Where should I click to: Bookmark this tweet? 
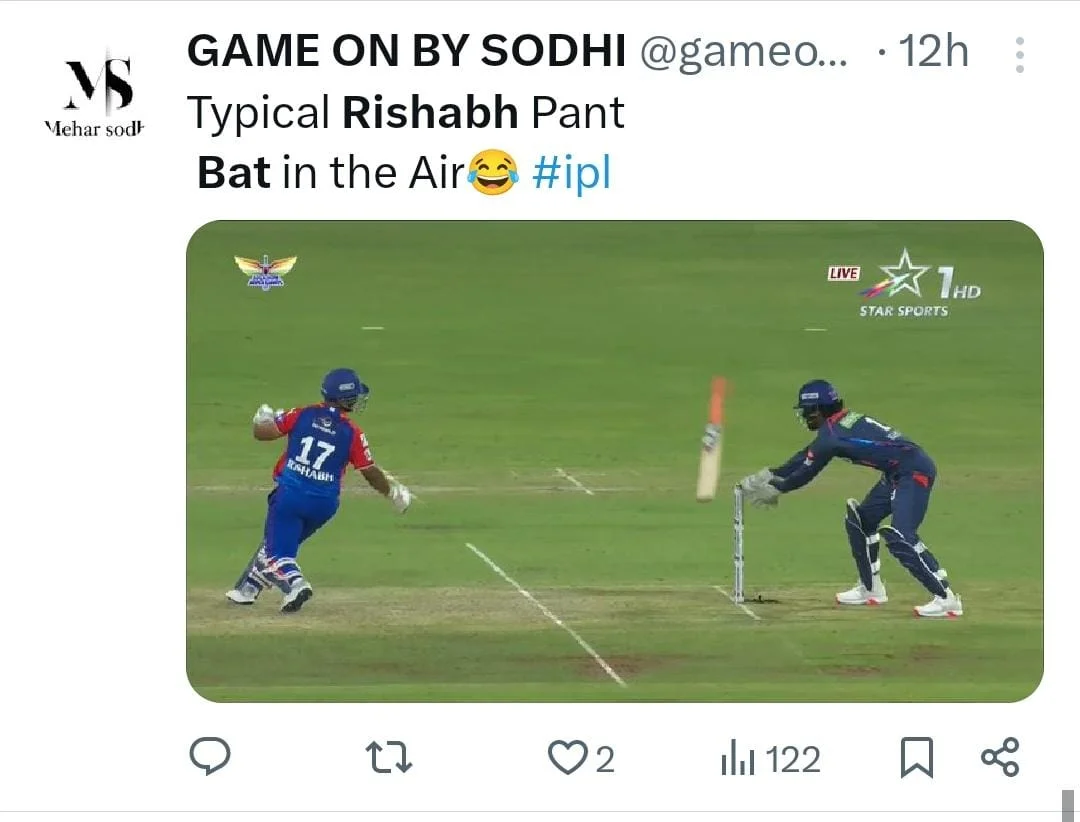point(916,757)
